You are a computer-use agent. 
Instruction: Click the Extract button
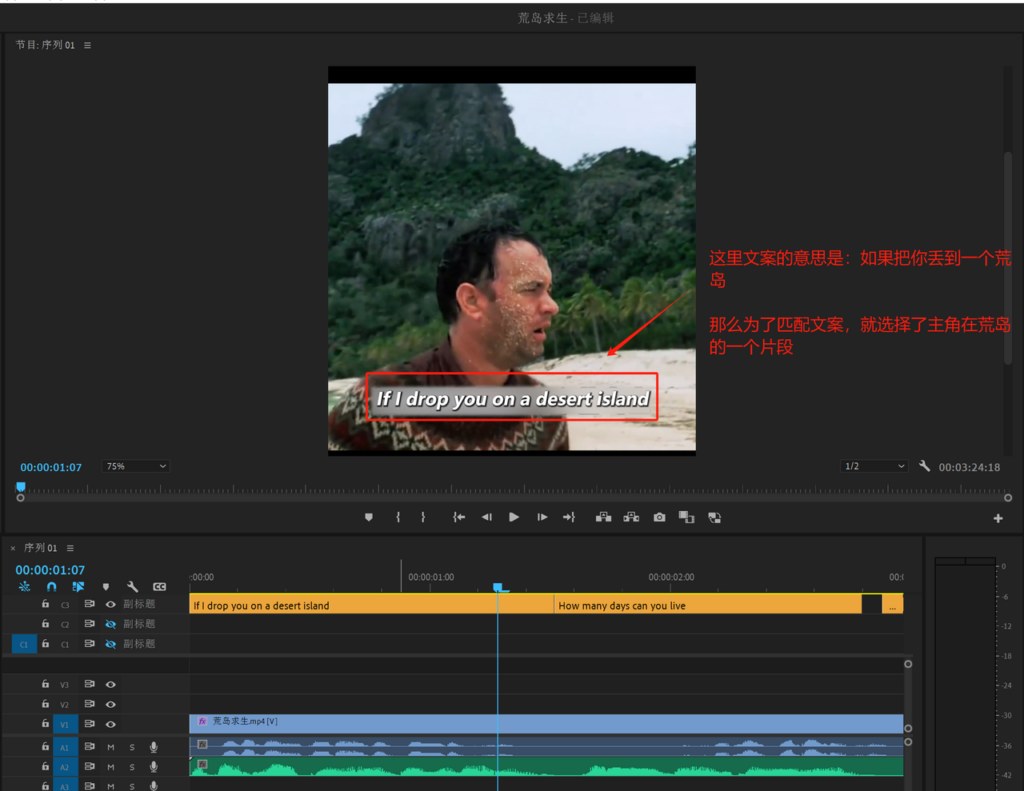[x=632, y=517]
